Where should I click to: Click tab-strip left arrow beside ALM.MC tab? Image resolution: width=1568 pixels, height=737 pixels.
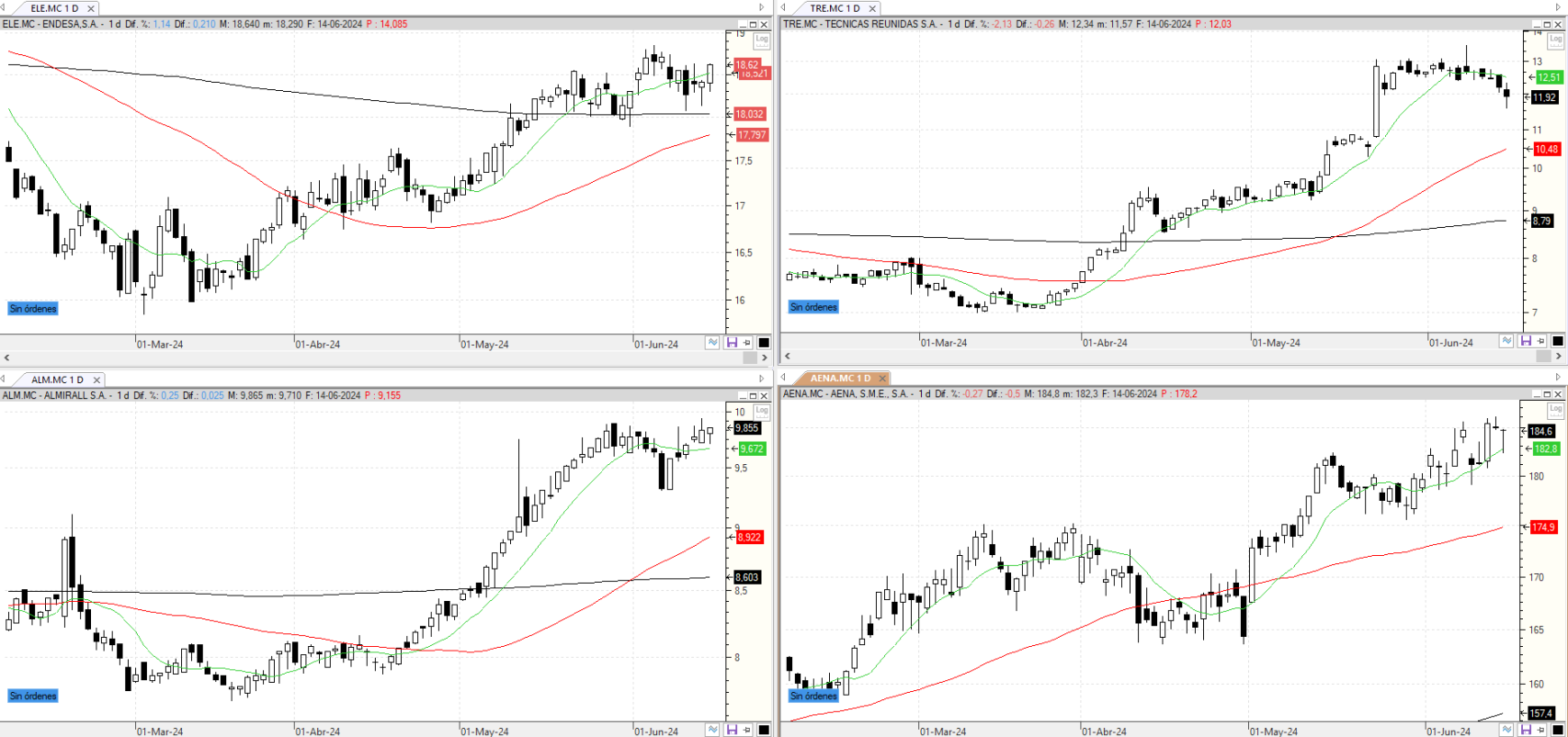(x=4, y=379)
